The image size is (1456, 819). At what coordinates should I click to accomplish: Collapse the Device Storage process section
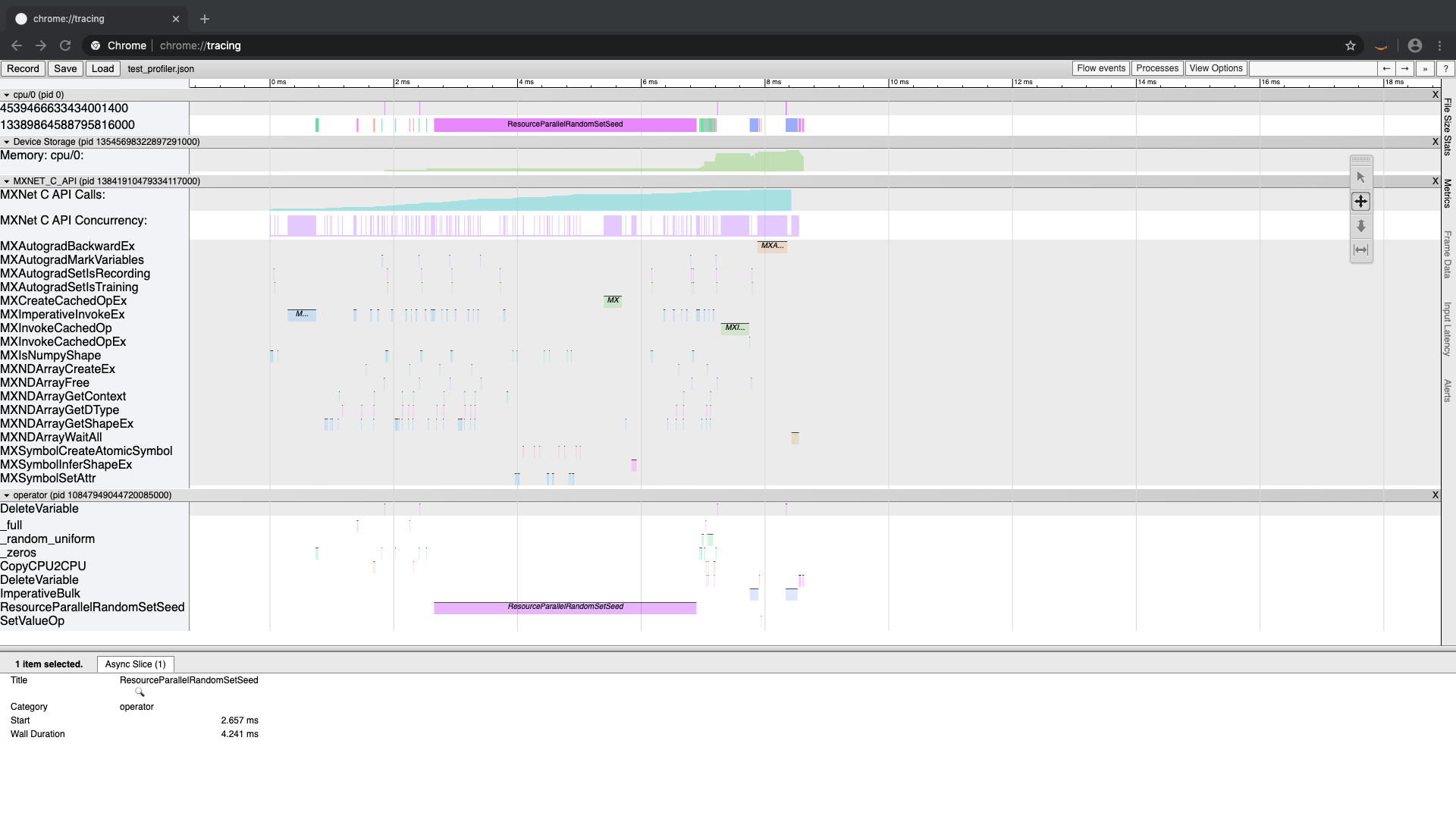click(x=7, y=142)
